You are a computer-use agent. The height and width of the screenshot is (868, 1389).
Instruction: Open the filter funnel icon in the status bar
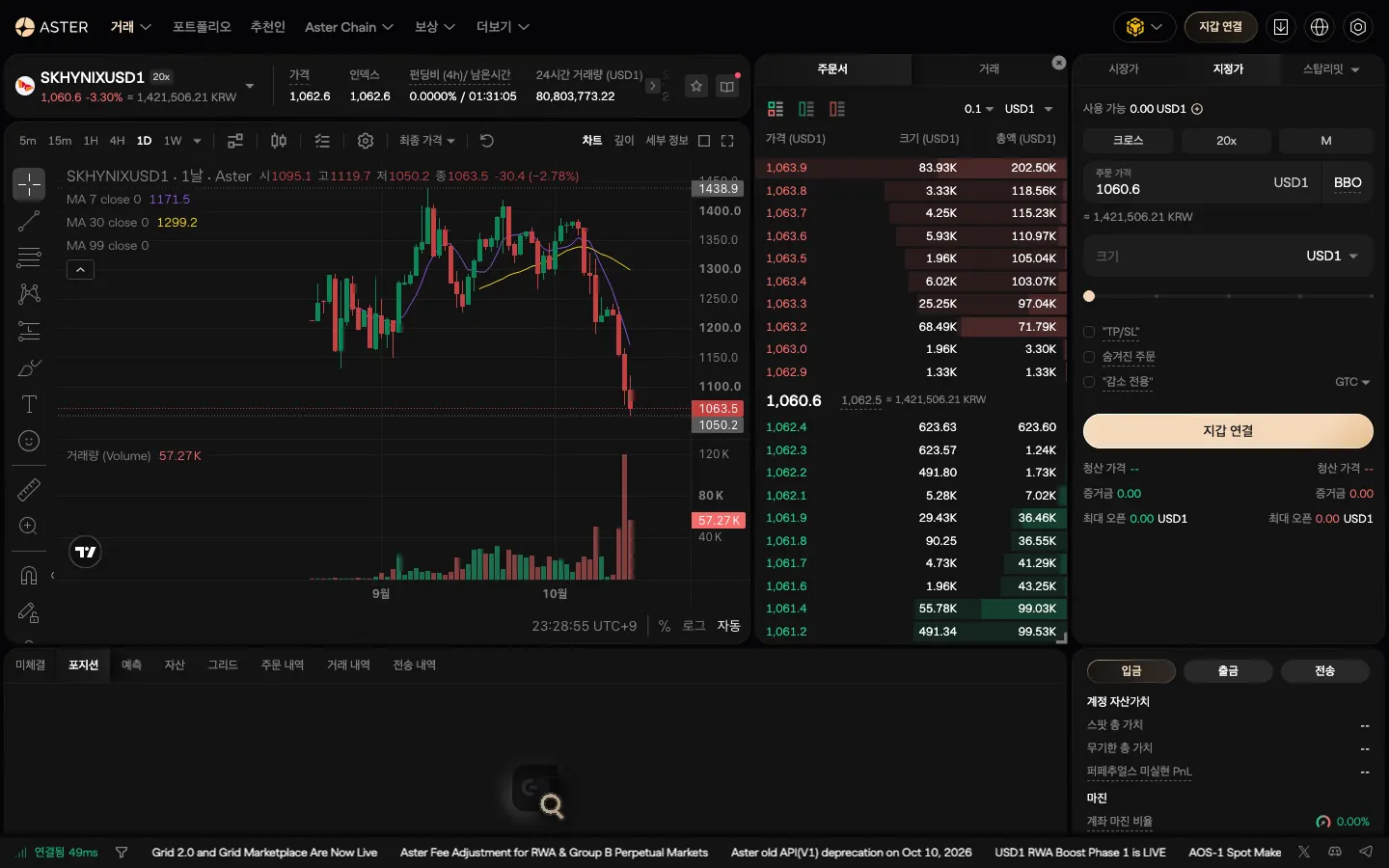(x=122, y=853)
